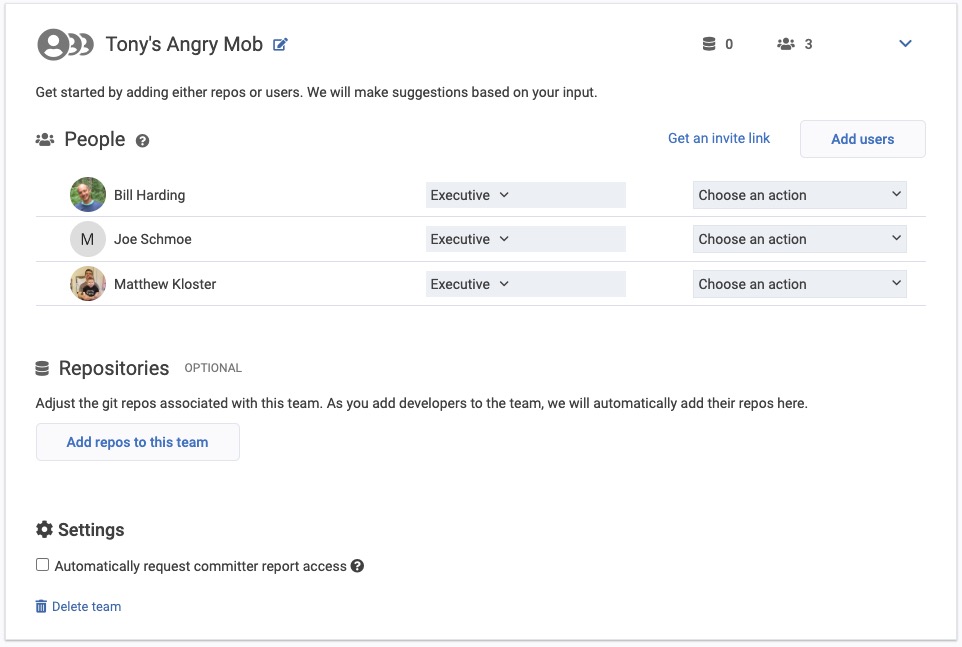Screen dimensions: 962x647
Task: Click the help icon next to People
Action: coord(142,141)
